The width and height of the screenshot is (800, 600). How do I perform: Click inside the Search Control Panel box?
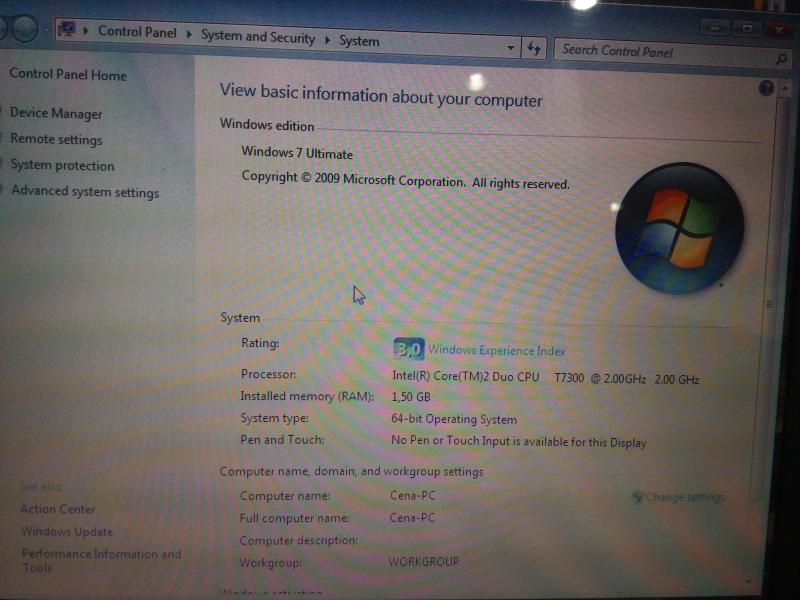(660, 52)
